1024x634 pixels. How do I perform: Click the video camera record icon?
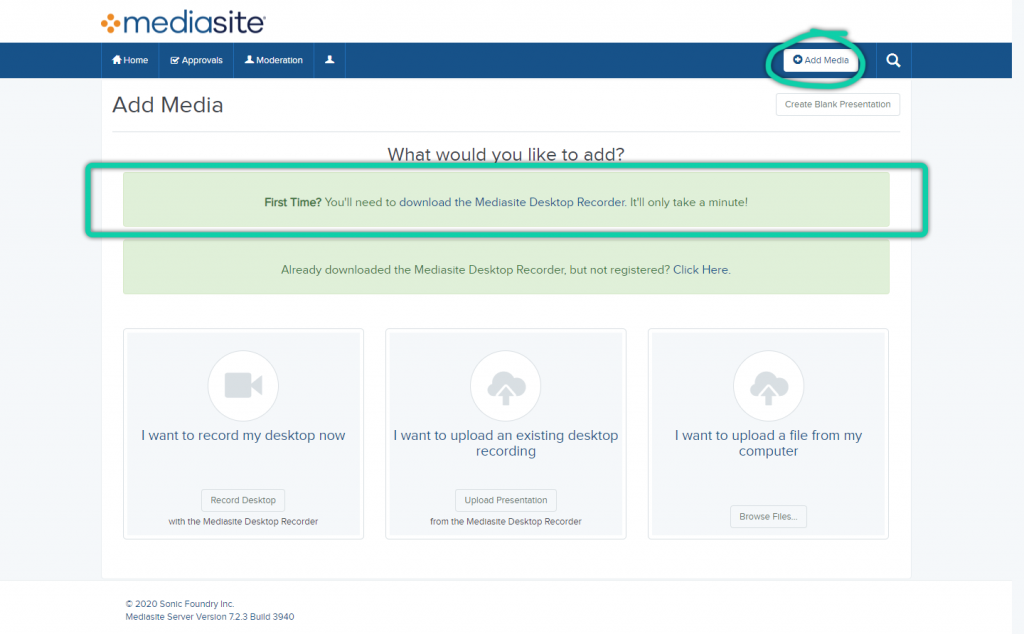(x=243, y=385)
